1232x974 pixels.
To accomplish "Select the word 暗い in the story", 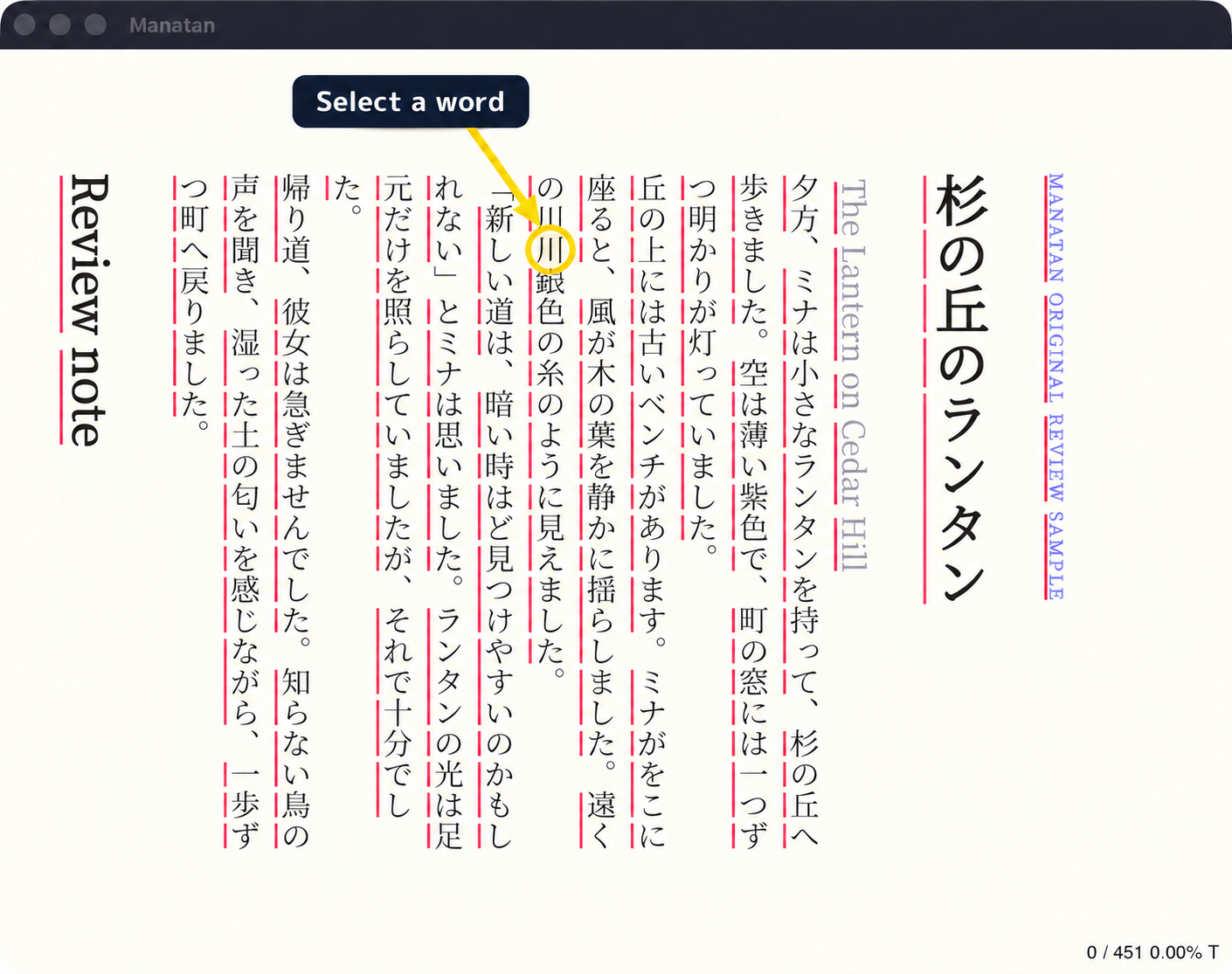I will pyautogui.click(x=500, y=419).
